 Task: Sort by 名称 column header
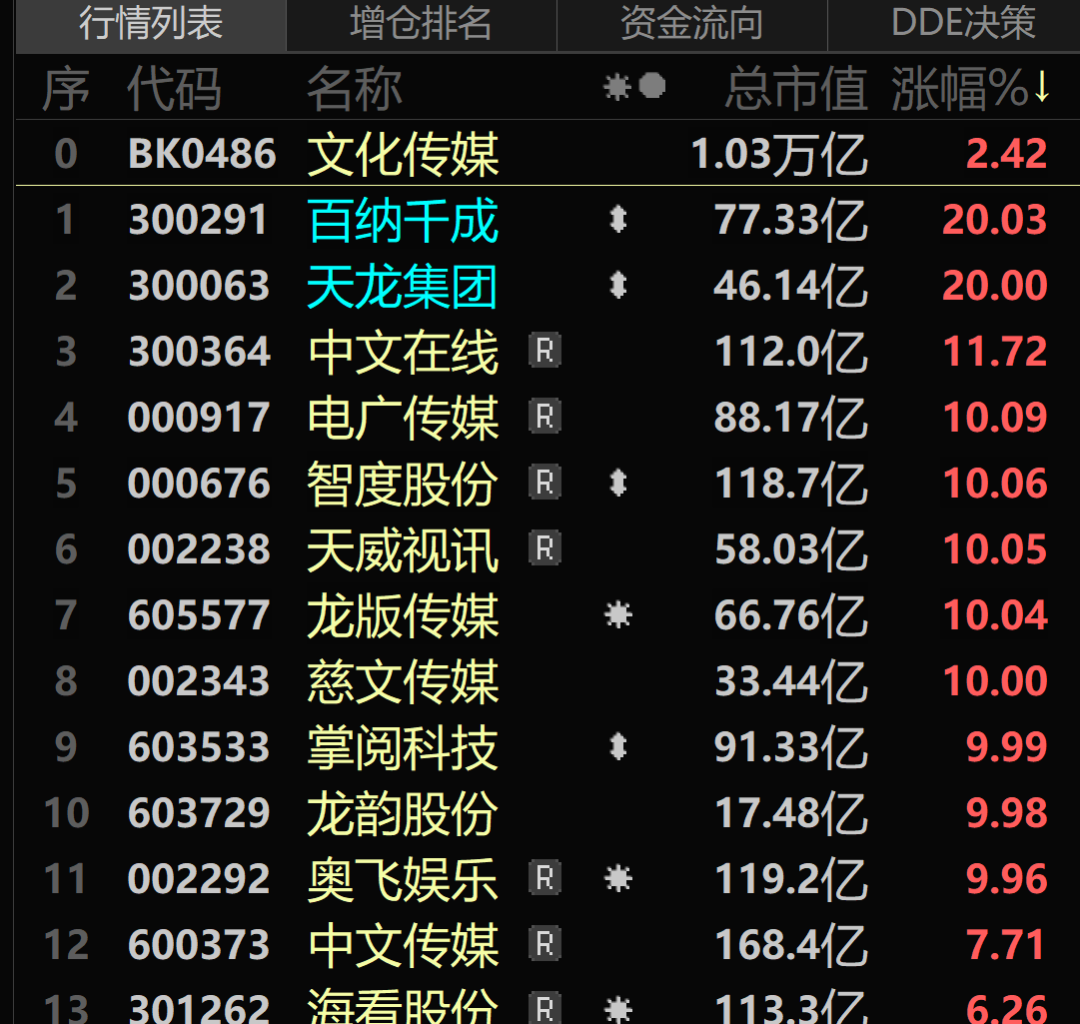click(x=354, y=89)
